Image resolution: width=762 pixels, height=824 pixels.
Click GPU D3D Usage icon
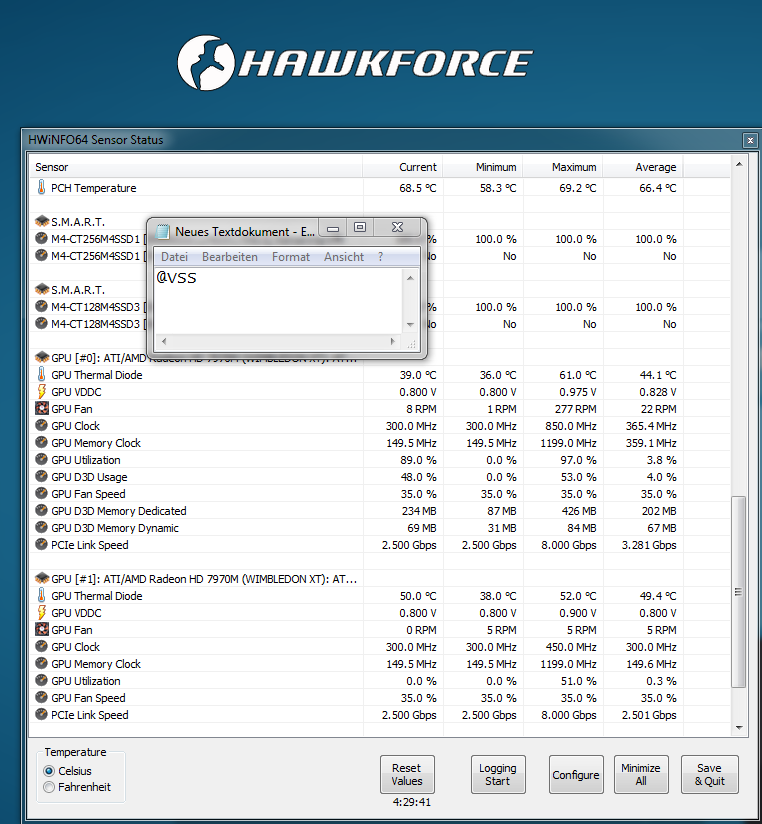coord(42,476)
